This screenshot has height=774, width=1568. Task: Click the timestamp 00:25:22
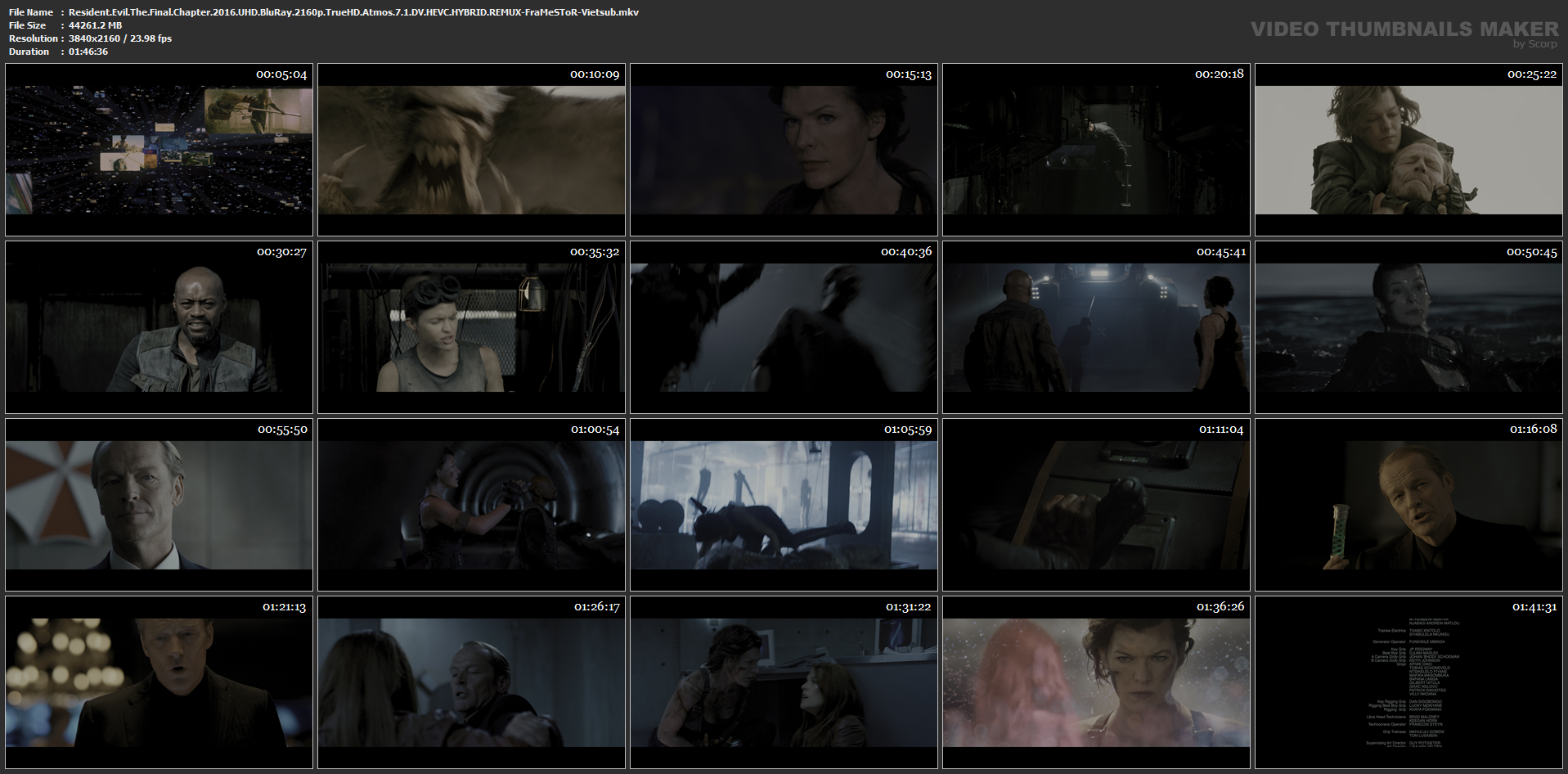click(x=1531, y=74)
